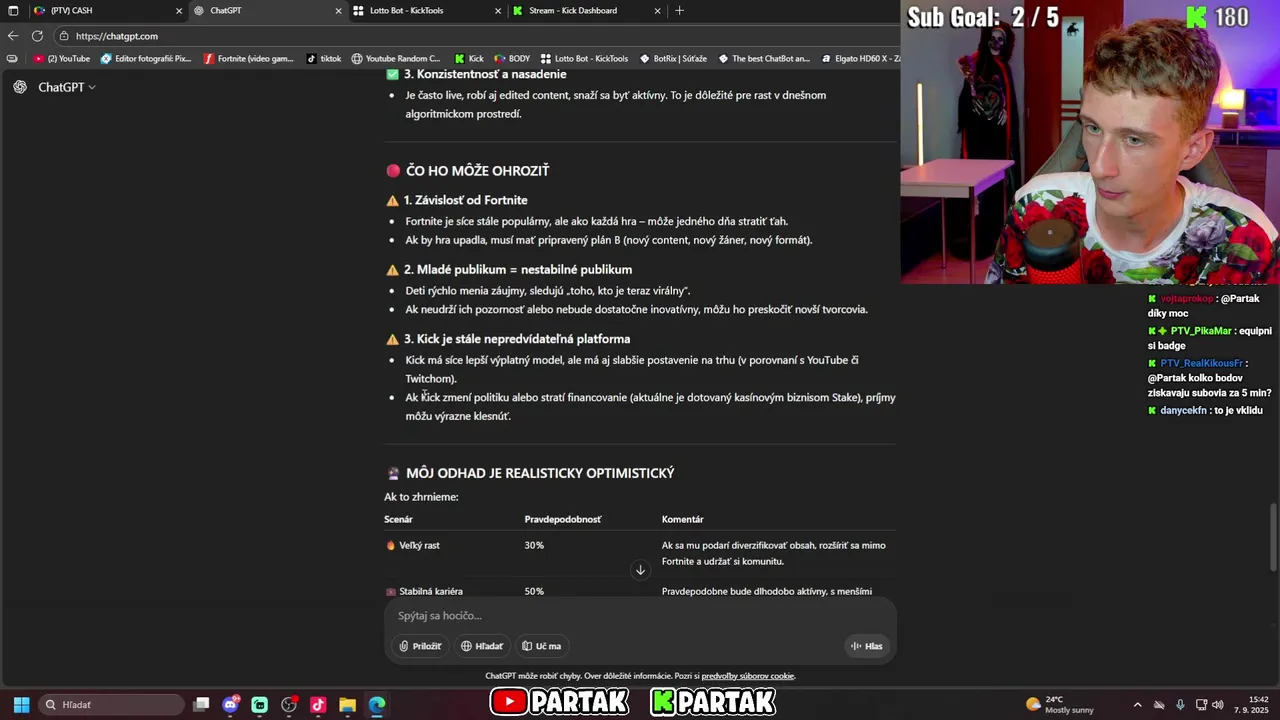This screenshot has height=720, width=1280.
Task: Open Discord from the taskbar
Action: pyautogui.click(x=231, y=705)
